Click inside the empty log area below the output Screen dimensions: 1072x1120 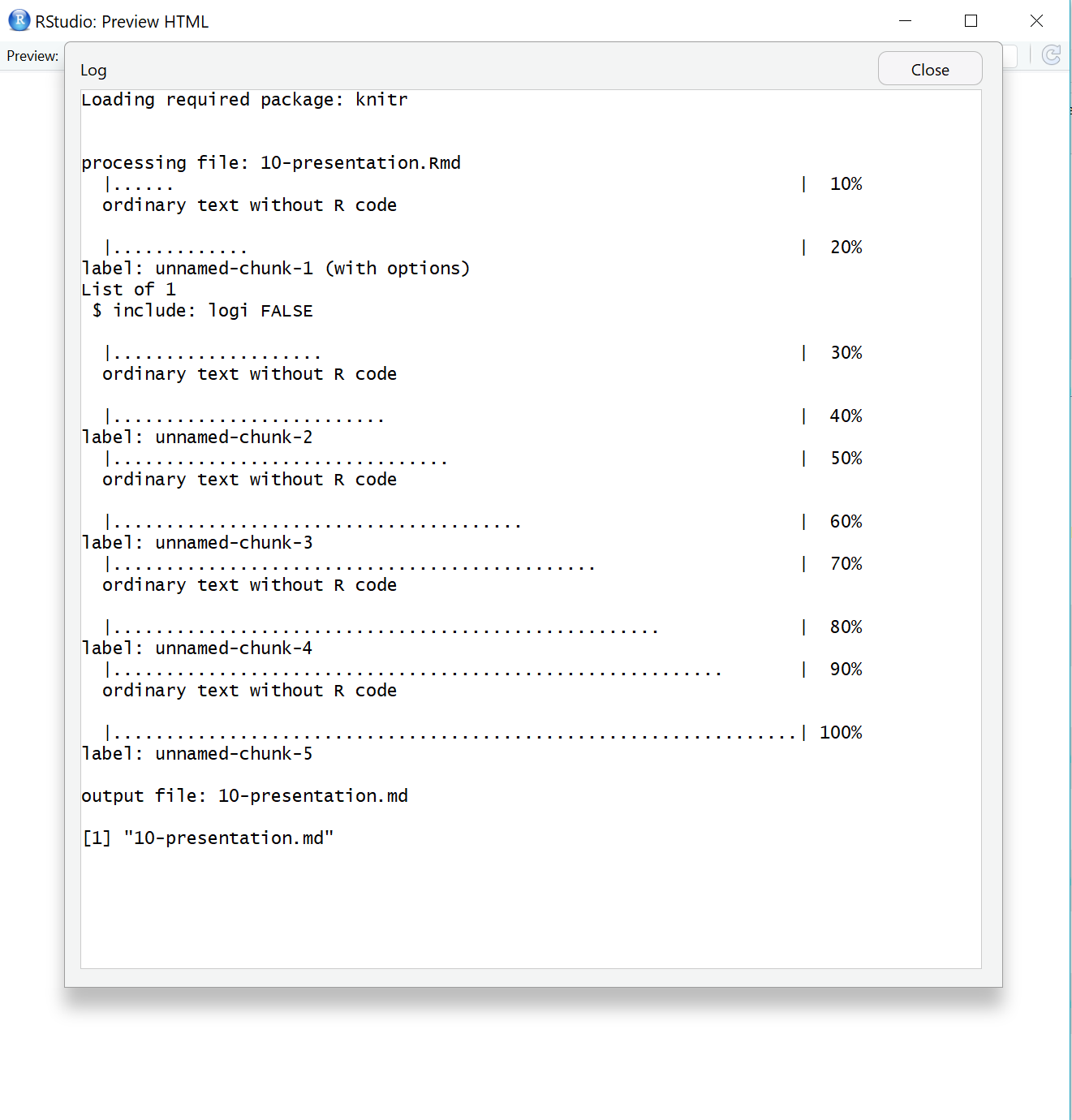pyautogui.click(x=527, y=909)
